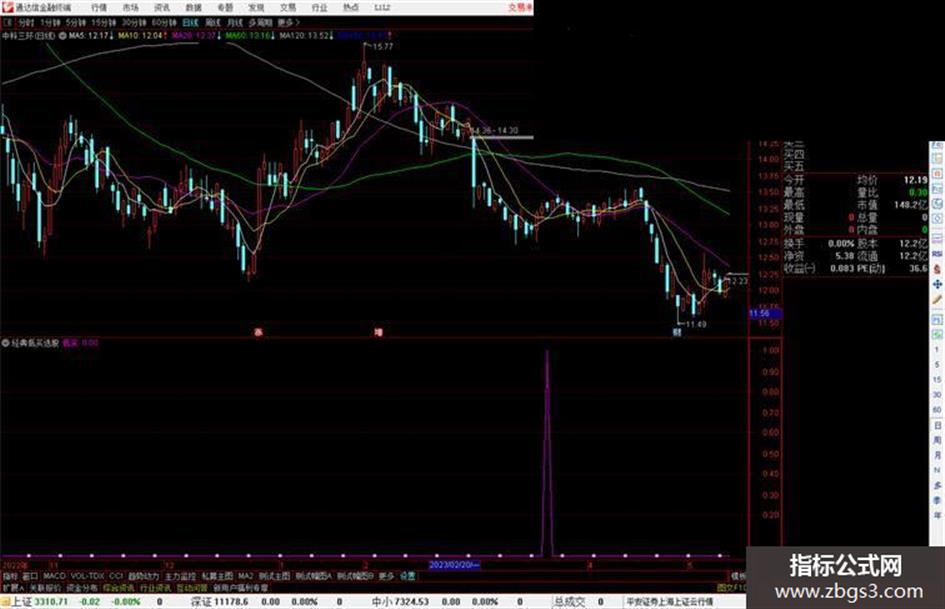Open the 交易 menu

pyautogui.click(x=288, y=8)
